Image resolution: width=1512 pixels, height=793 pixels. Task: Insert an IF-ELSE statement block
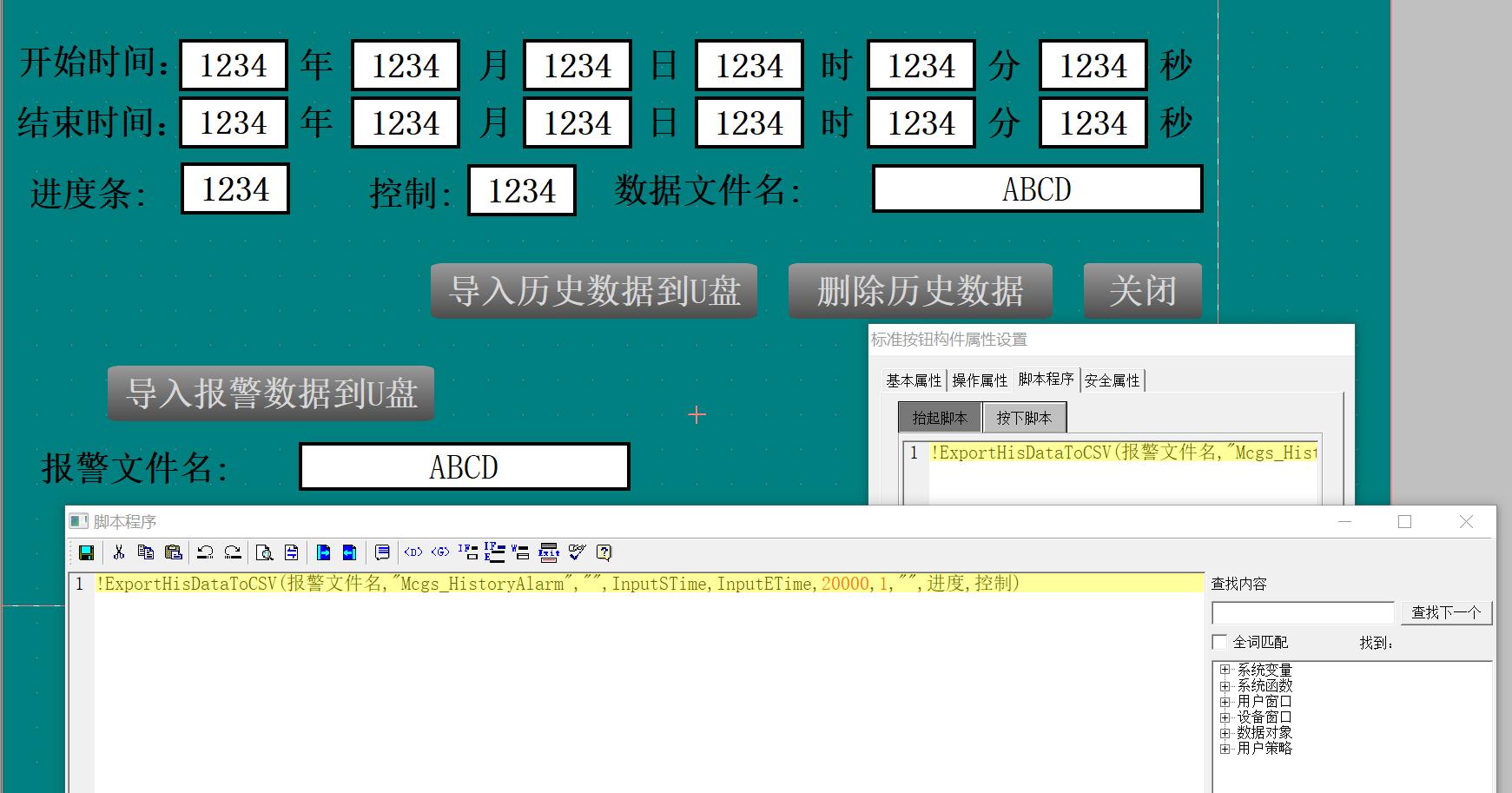pos(495,552)
